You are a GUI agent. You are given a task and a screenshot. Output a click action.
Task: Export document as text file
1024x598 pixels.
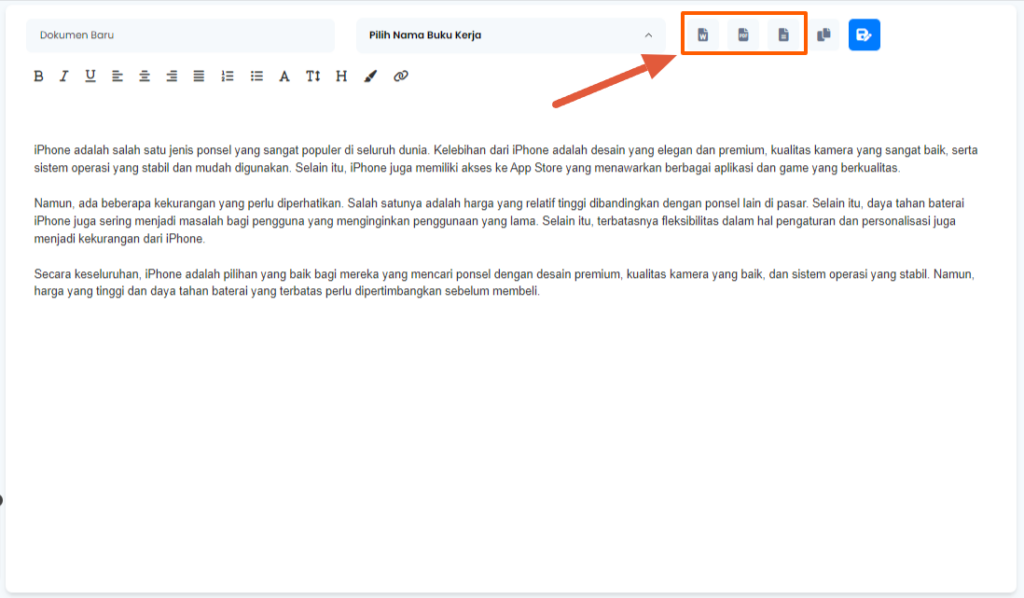coord(784,35)
